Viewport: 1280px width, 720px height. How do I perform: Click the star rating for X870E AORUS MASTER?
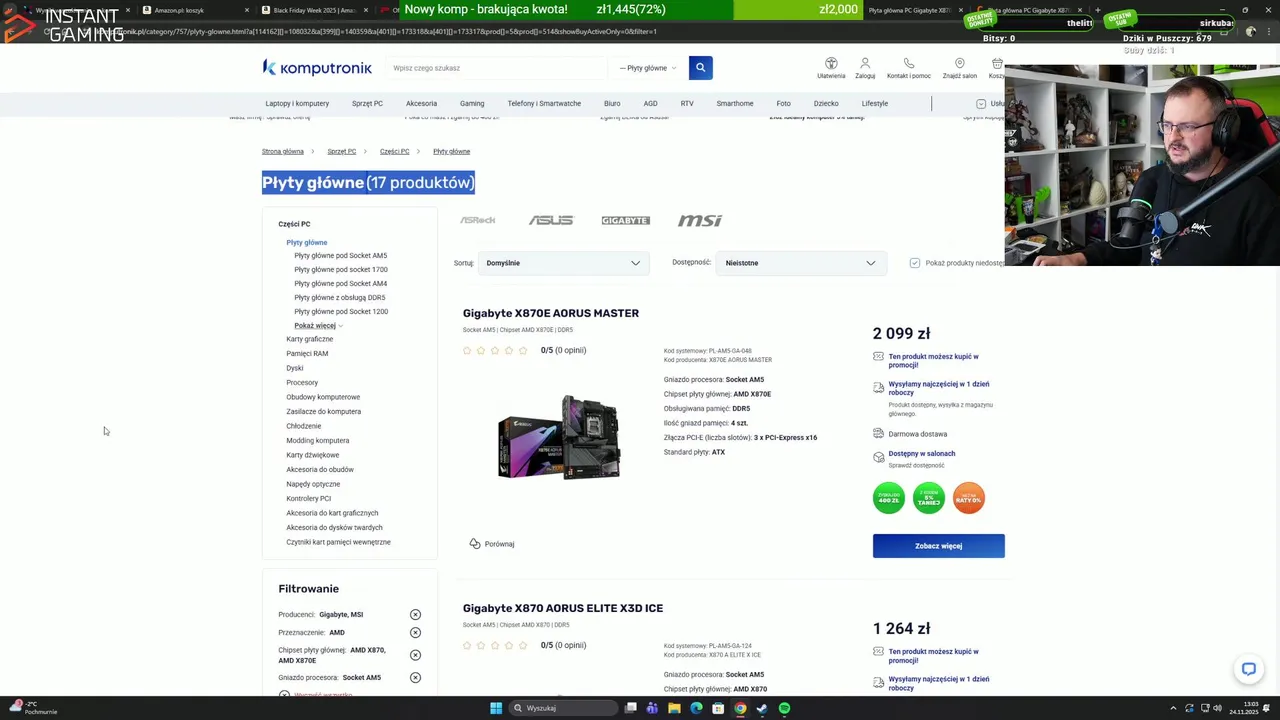tap(495, 350)
